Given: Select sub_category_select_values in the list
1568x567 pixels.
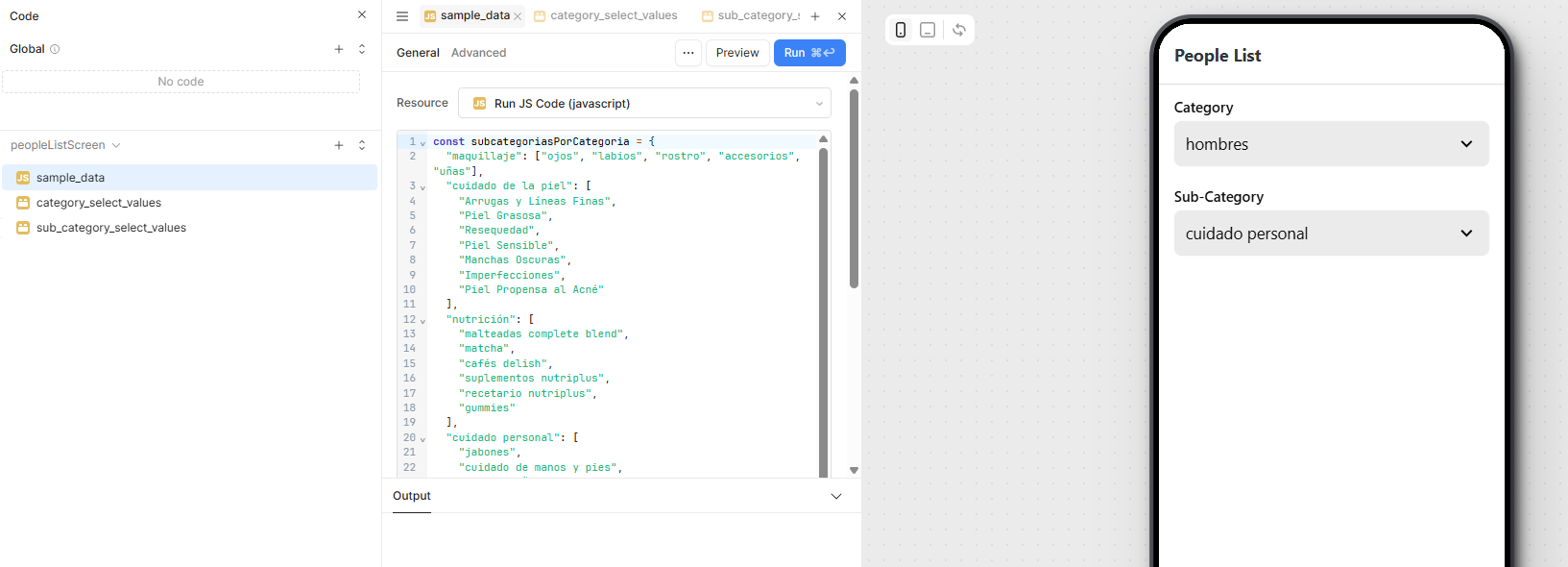Looking at the screenshot, I should point(190,228).
